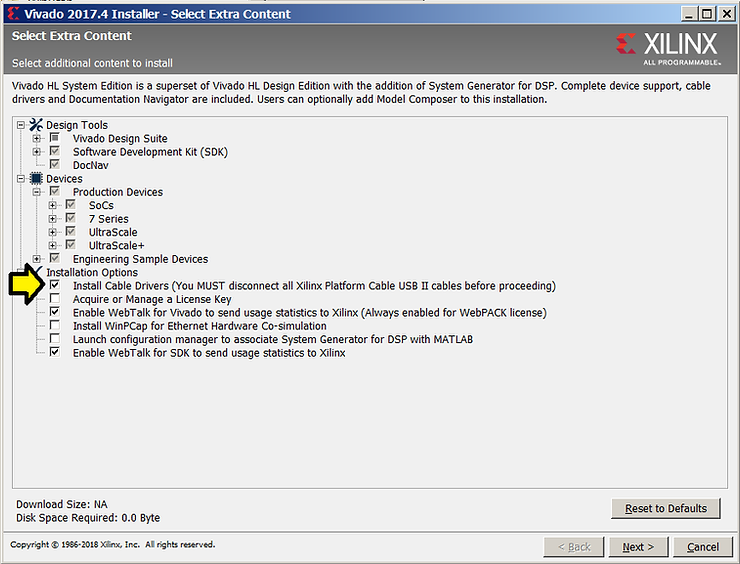Toggle Engineering Sample Devices checkbox
740x564 pixels.
coord(55,258)
